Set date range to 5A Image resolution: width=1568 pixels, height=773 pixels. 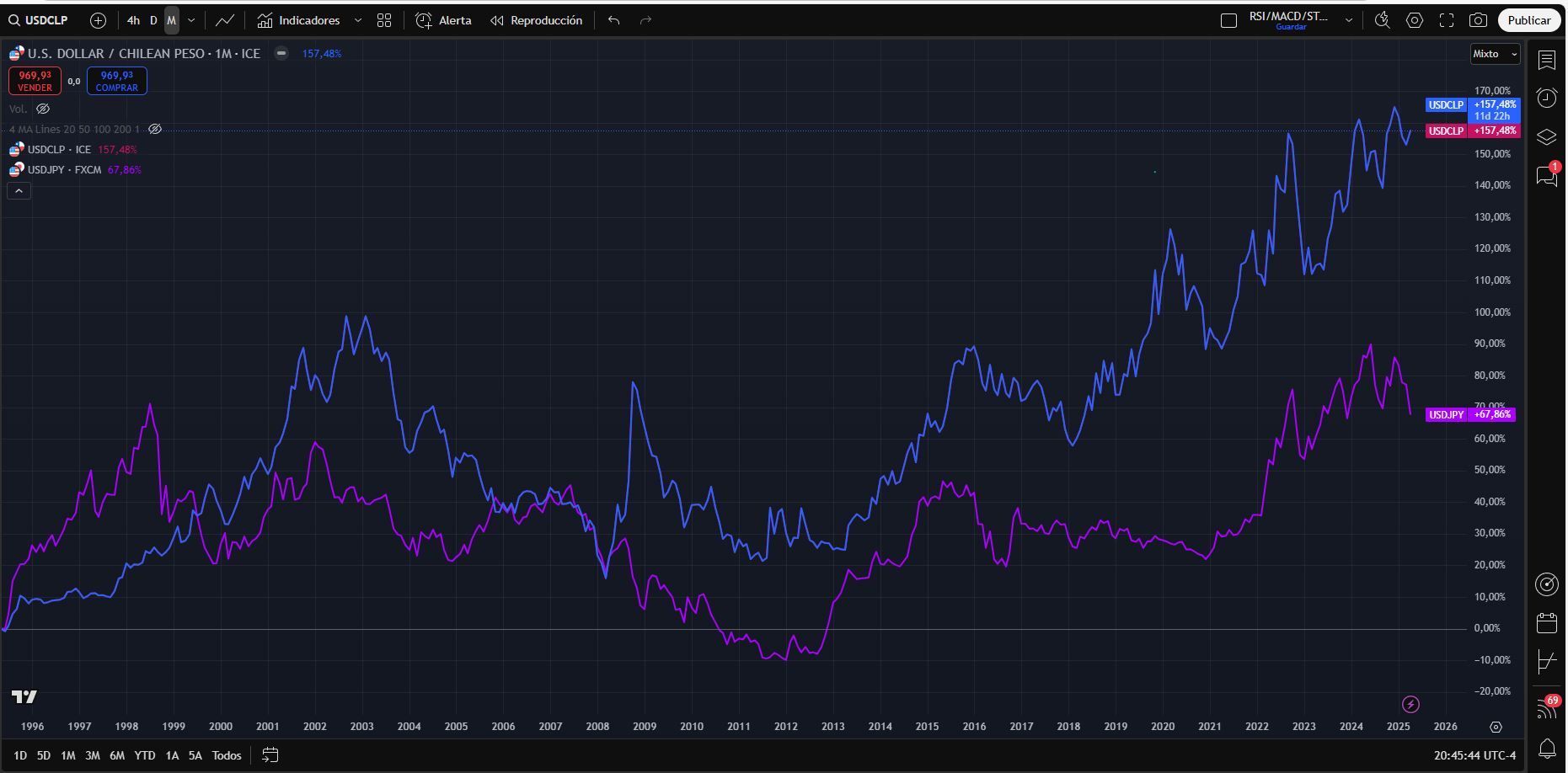pos(195,755)
